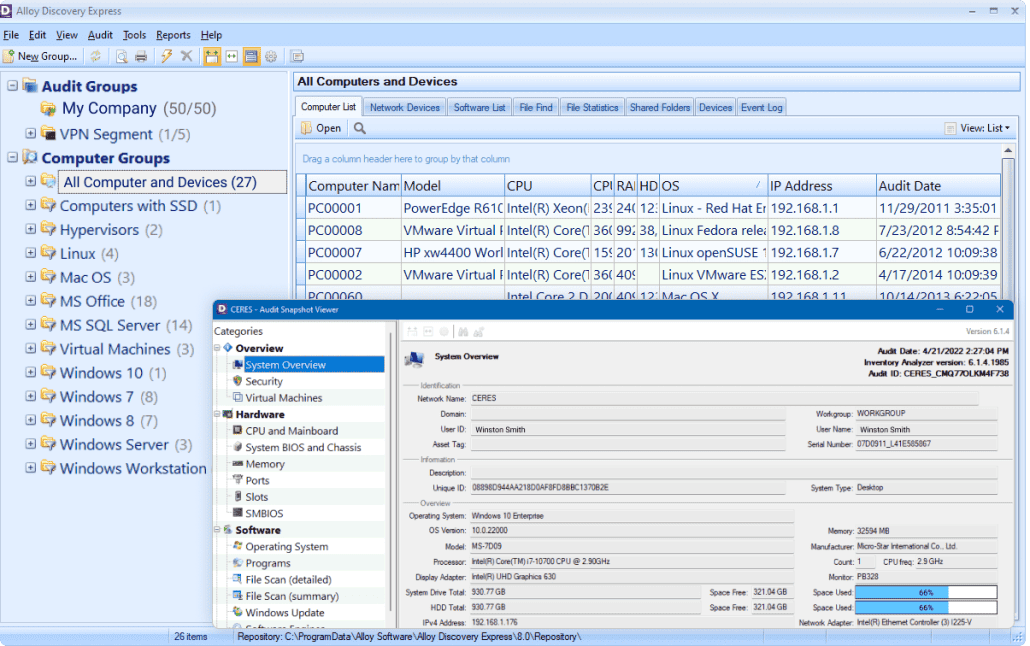The image size is (1030, 646).
Task: Click the printer icon on the toolbar
Action: coord(140,56)
